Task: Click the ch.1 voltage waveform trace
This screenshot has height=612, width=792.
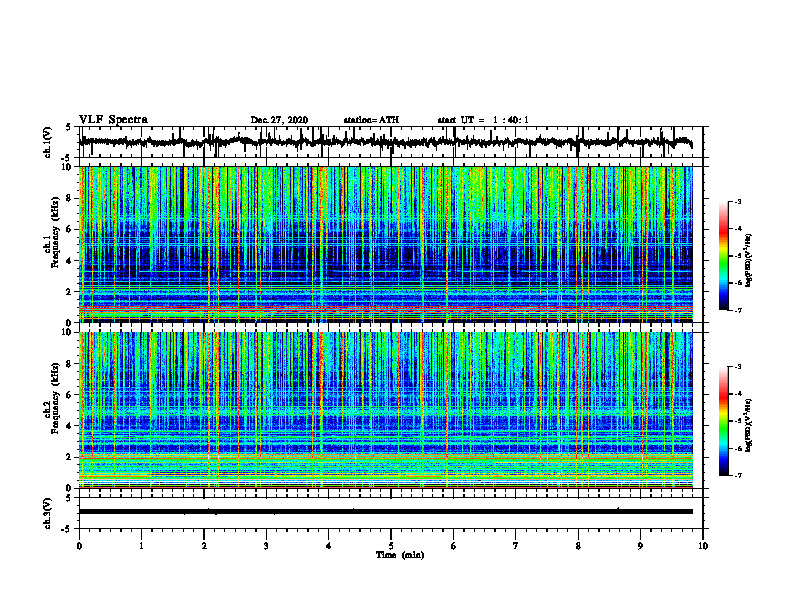Action: click(x=385, y=142)
